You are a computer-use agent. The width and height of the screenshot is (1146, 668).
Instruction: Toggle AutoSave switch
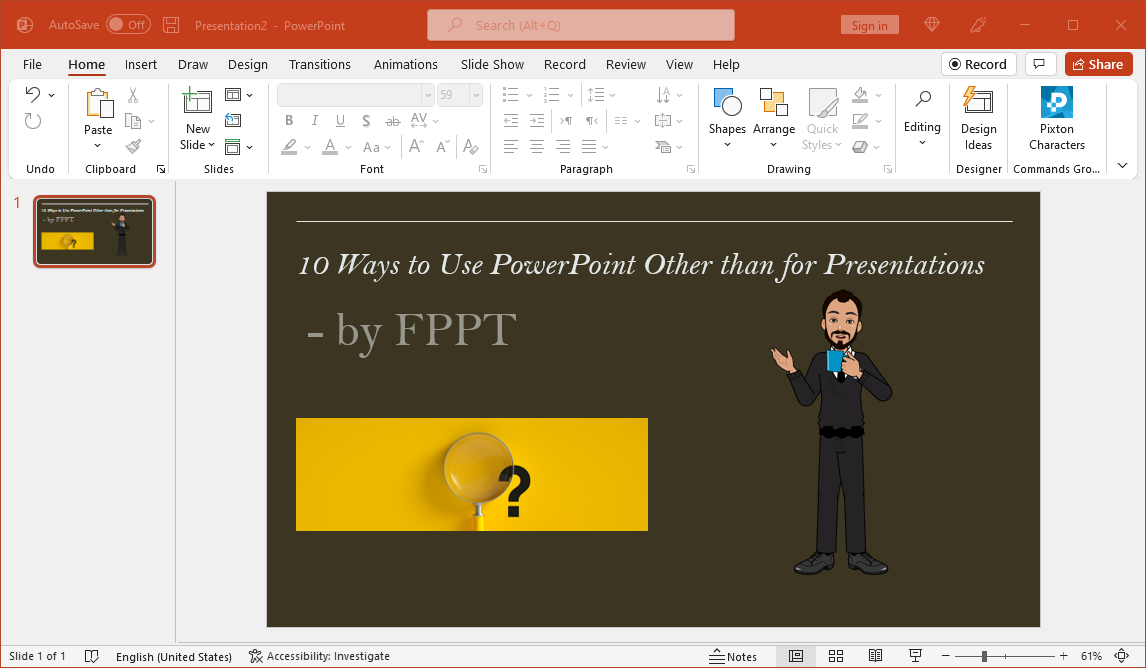[x=128, y=25]
